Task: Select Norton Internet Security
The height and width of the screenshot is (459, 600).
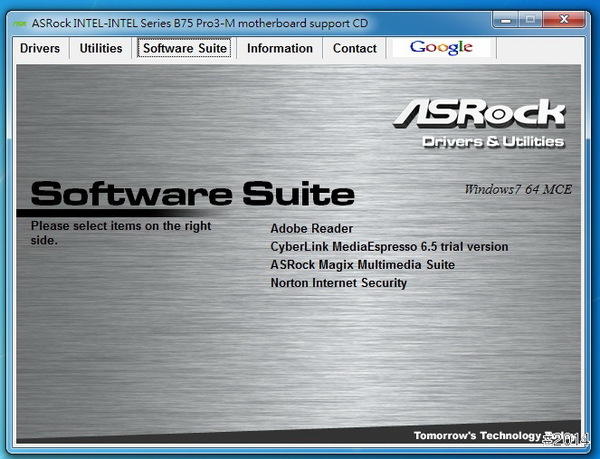Action: click(x=338, y=283)
